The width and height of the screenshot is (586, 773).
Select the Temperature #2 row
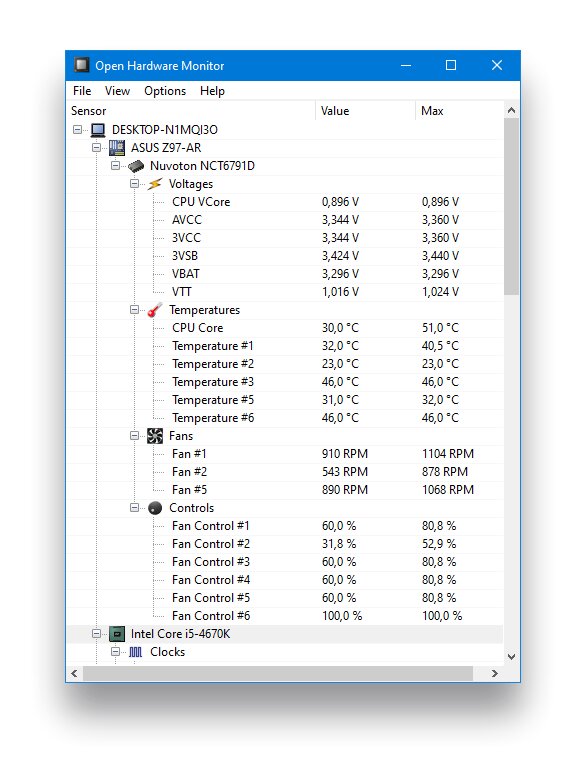[285, 364]
